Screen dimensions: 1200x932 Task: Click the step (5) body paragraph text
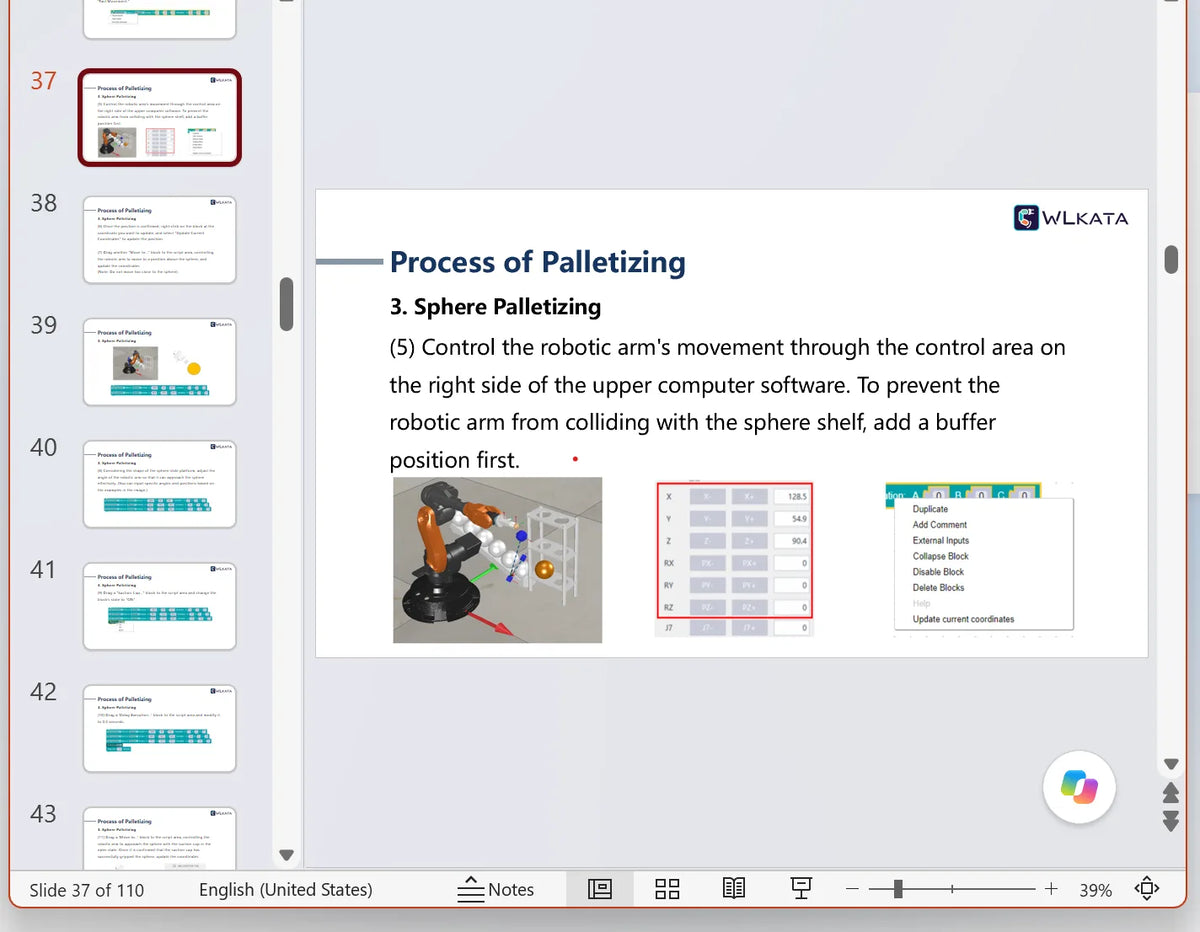pyautogui.click(x=727, y=404)
